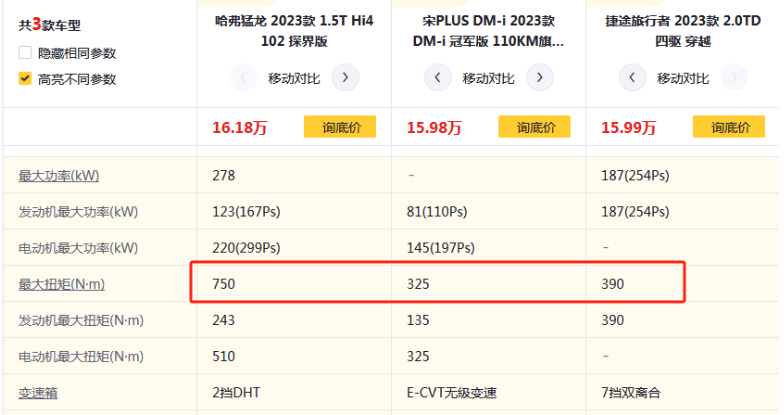Image resolution: width=784 pixels, height=415 pixels.
Task: Open 捷途旅行者 2023款 2.0TD title
Action: pyautogui.click(x=683, y=30)
